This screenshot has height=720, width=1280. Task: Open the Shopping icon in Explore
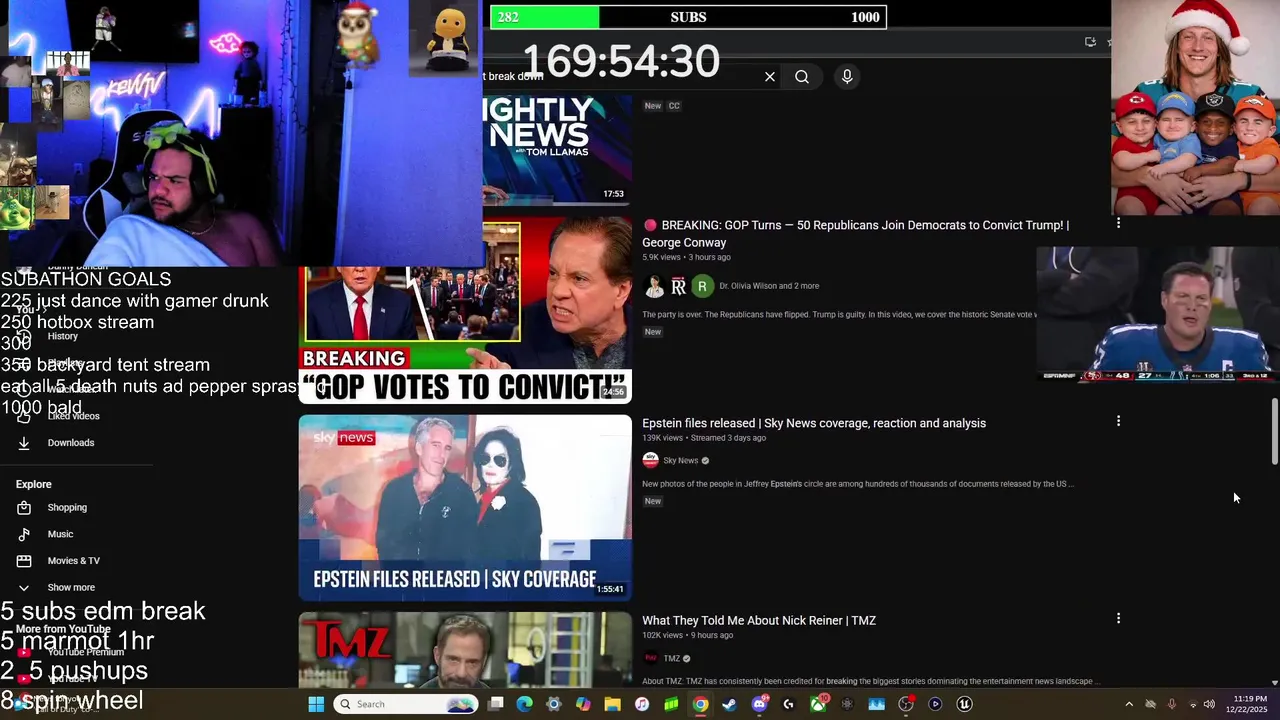click(x=24, y=507)
